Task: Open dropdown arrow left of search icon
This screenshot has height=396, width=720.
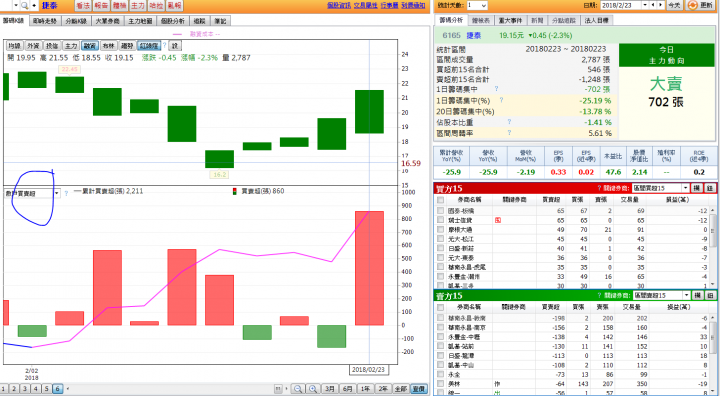Action: [16, 6]
